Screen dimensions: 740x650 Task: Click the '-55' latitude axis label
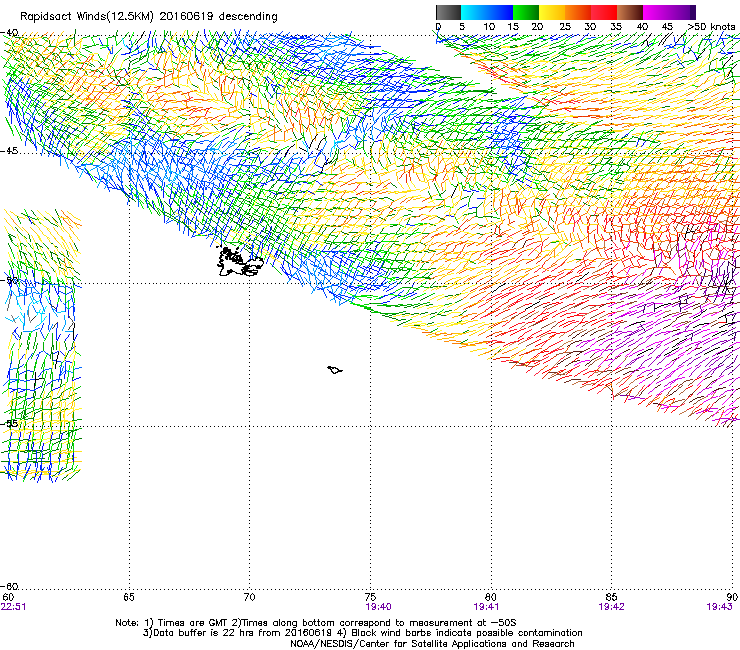point(9,423)
